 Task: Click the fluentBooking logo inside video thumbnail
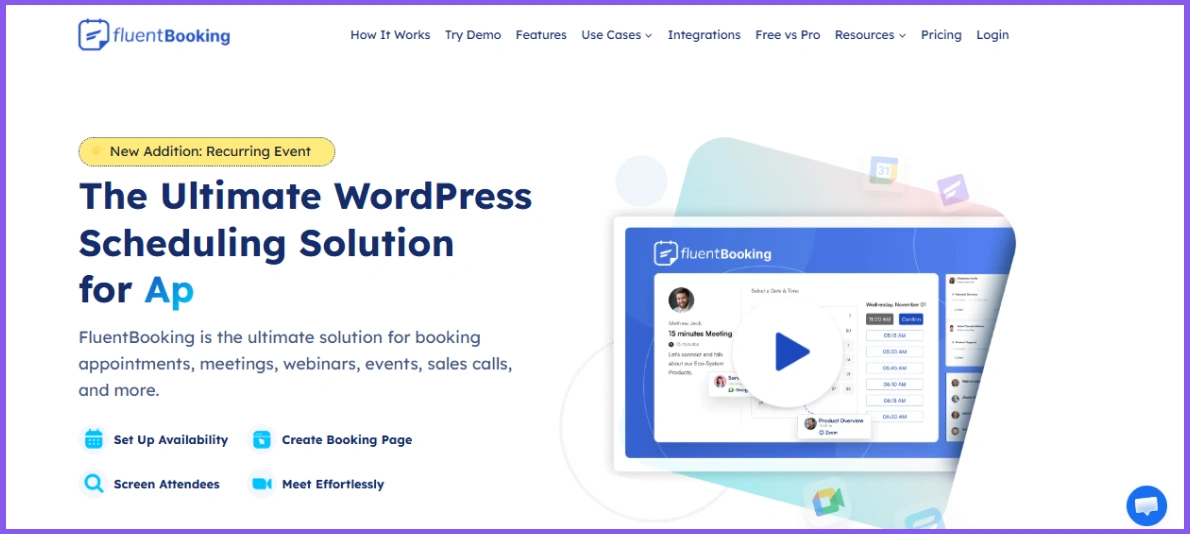[713, 253]
